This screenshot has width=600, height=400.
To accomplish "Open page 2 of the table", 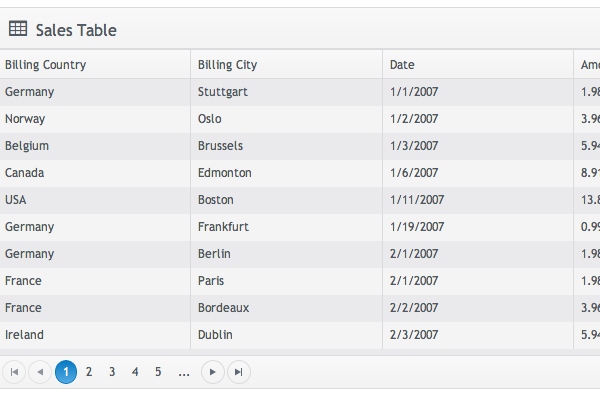I will coord(89,372).
